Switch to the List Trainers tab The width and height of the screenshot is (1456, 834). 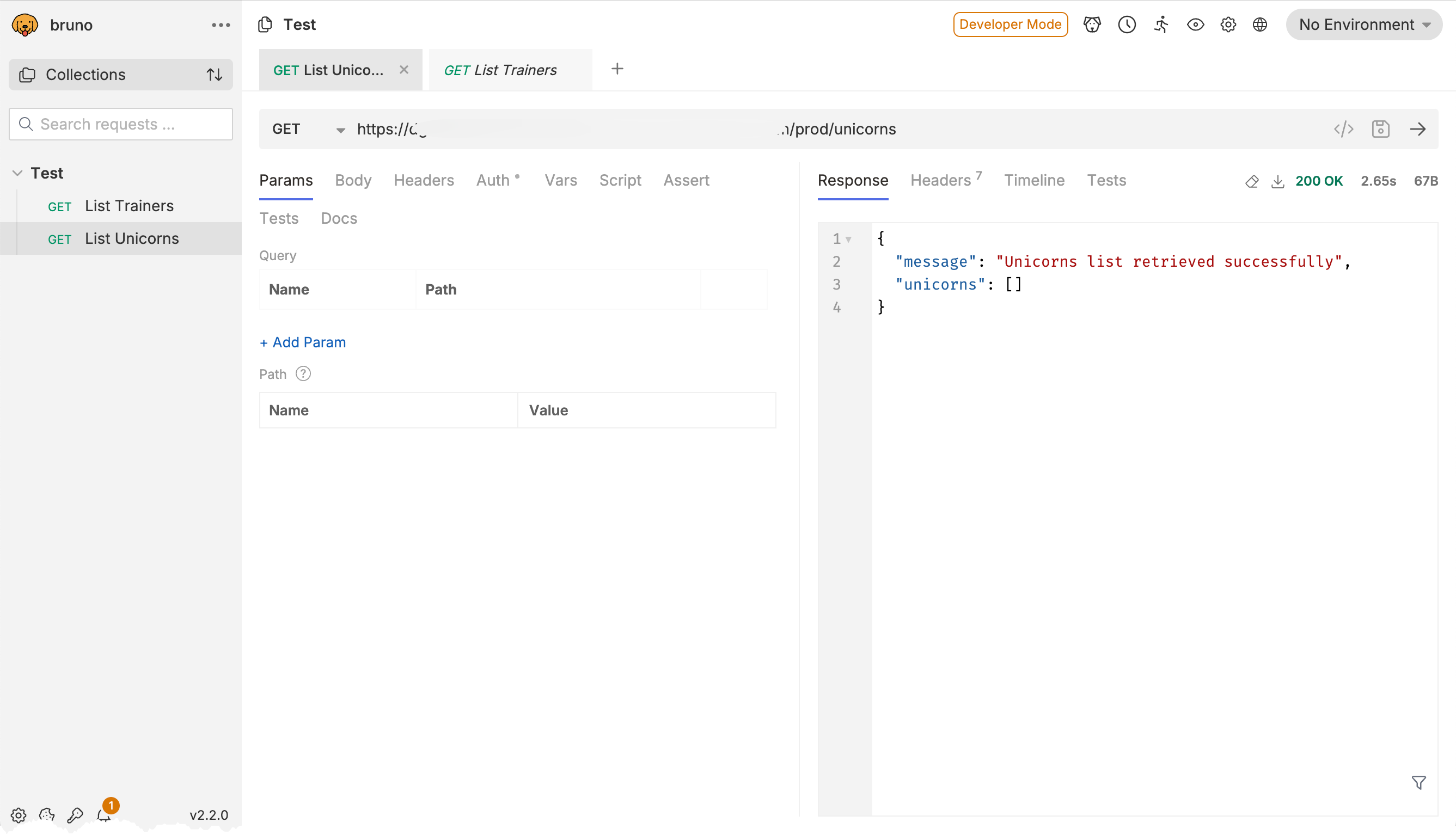click(510, 70)
